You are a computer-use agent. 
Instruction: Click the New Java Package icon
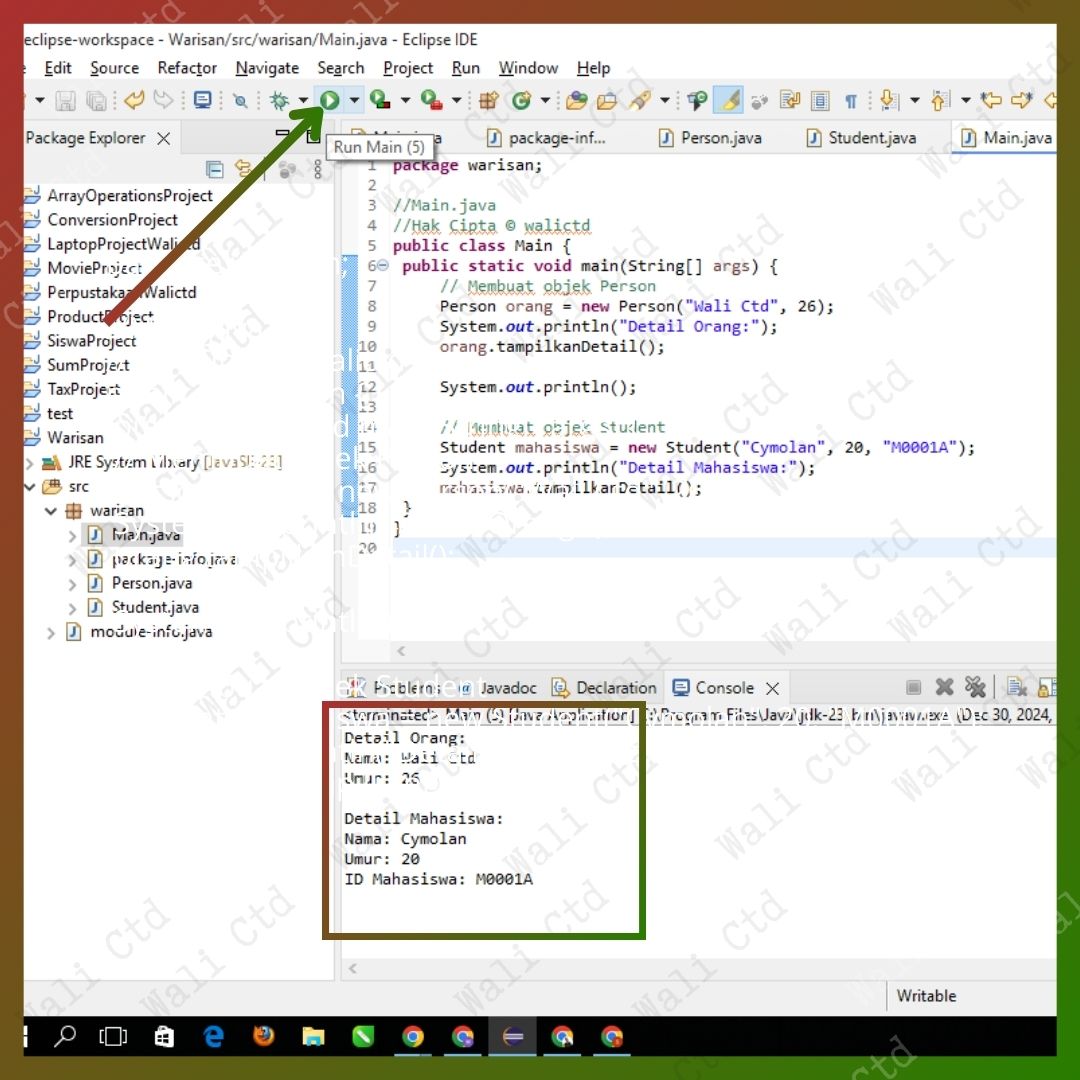pyautogui.click(x=488, y=101)
